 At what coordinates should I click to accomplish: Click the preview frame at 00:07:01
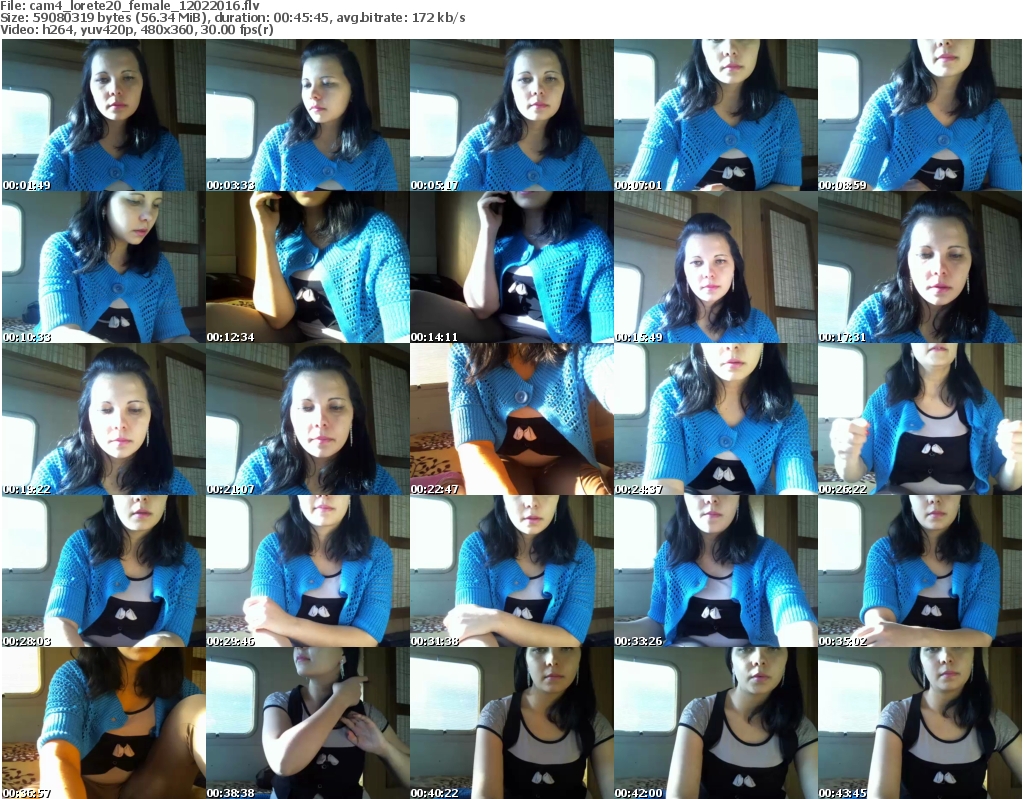pos(715,115)
